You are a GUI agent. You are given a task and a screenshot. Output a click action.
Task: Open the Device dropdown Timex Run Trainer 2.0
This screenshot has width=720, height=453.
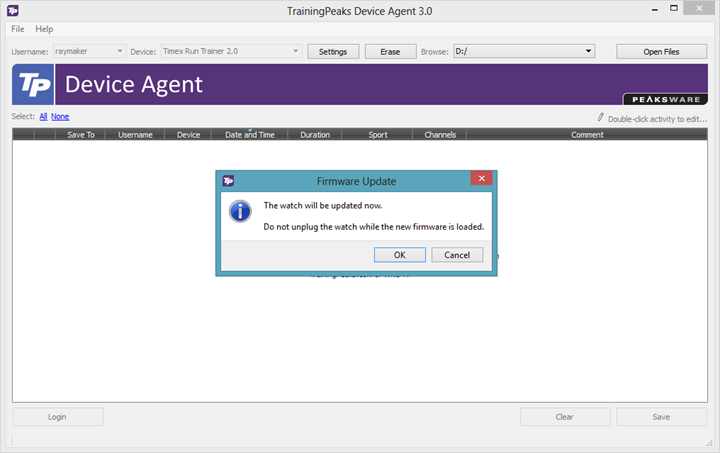tap(231, 51)
